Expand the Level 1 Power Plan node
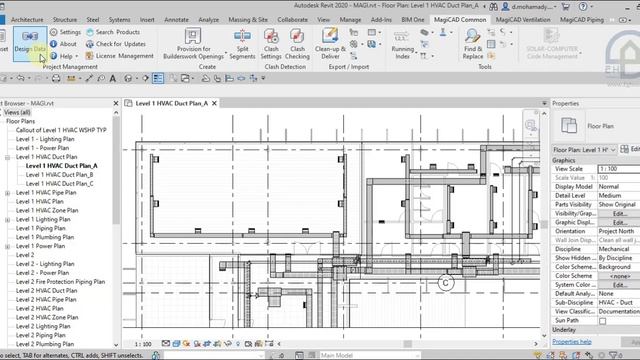This screenshot has width=640, height=360. click(7, 247)
